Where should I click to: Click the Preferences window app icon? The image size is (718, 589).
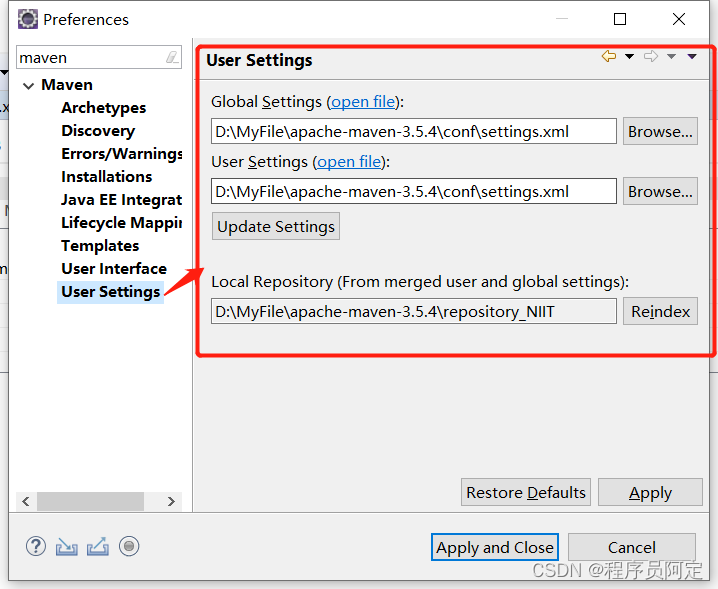pyautogui.click(x=28, y=19)
